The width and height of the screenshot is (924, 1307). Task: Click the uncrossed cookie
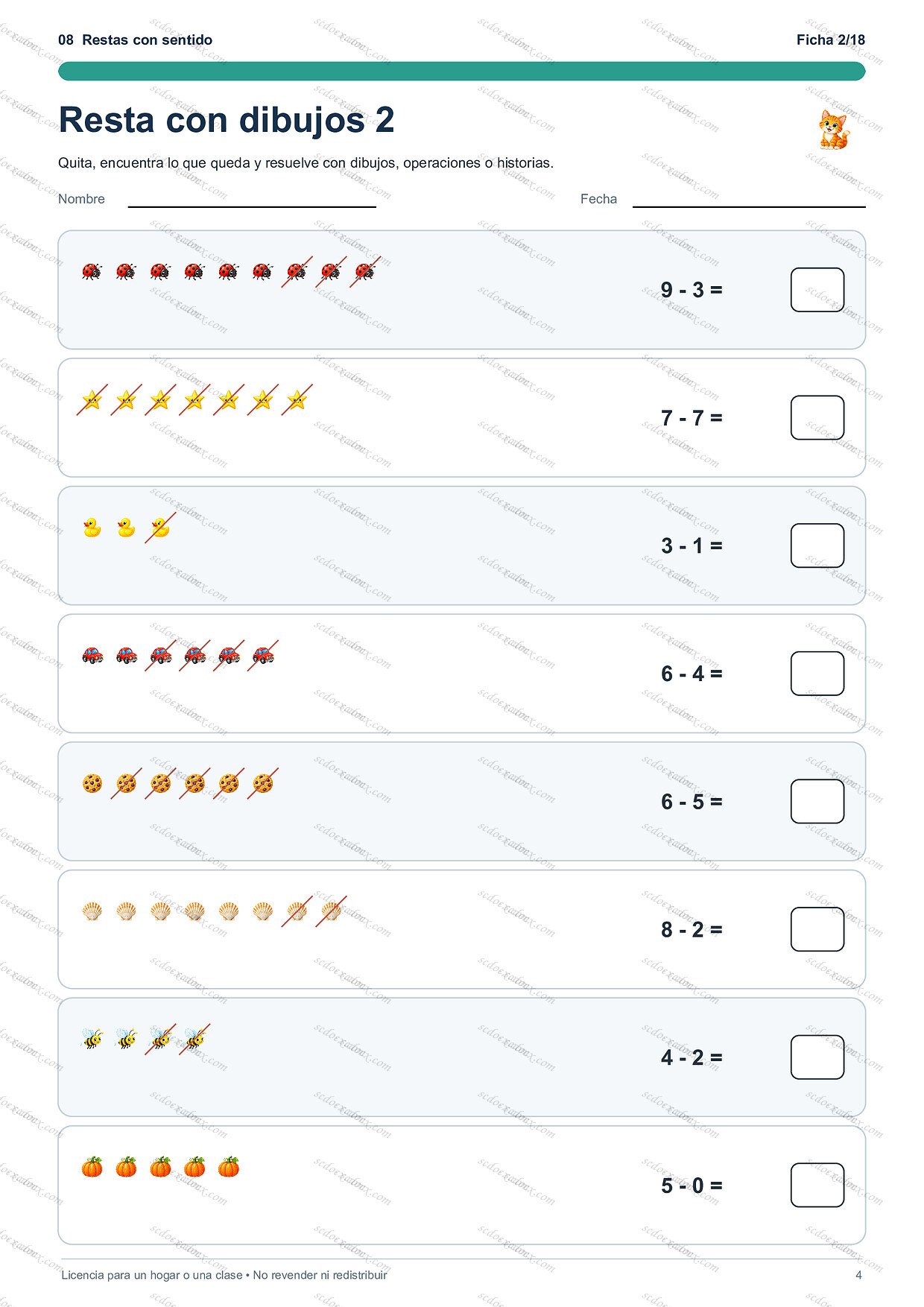(92, 784)
